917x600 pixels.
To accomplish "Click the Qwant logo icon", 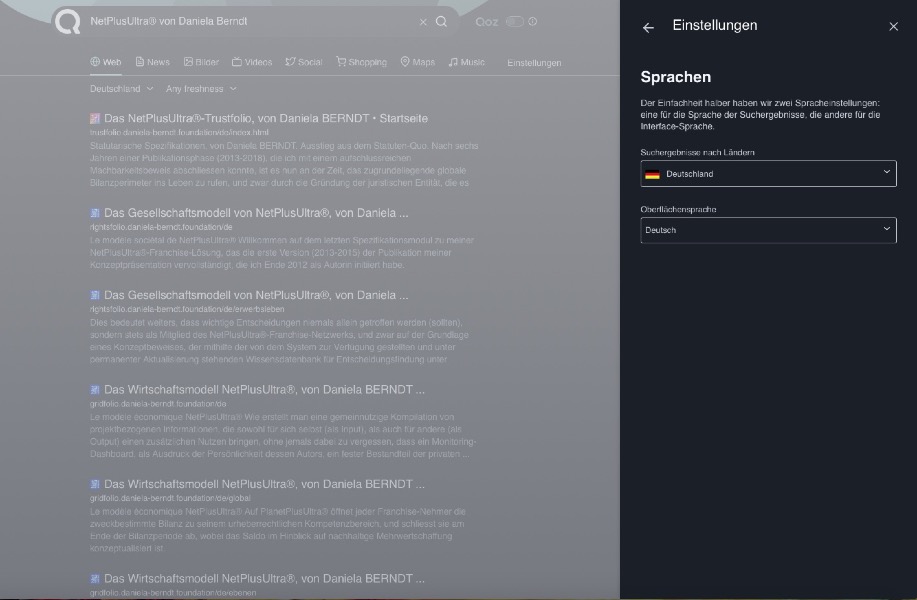I will click(x=68, y=22).
